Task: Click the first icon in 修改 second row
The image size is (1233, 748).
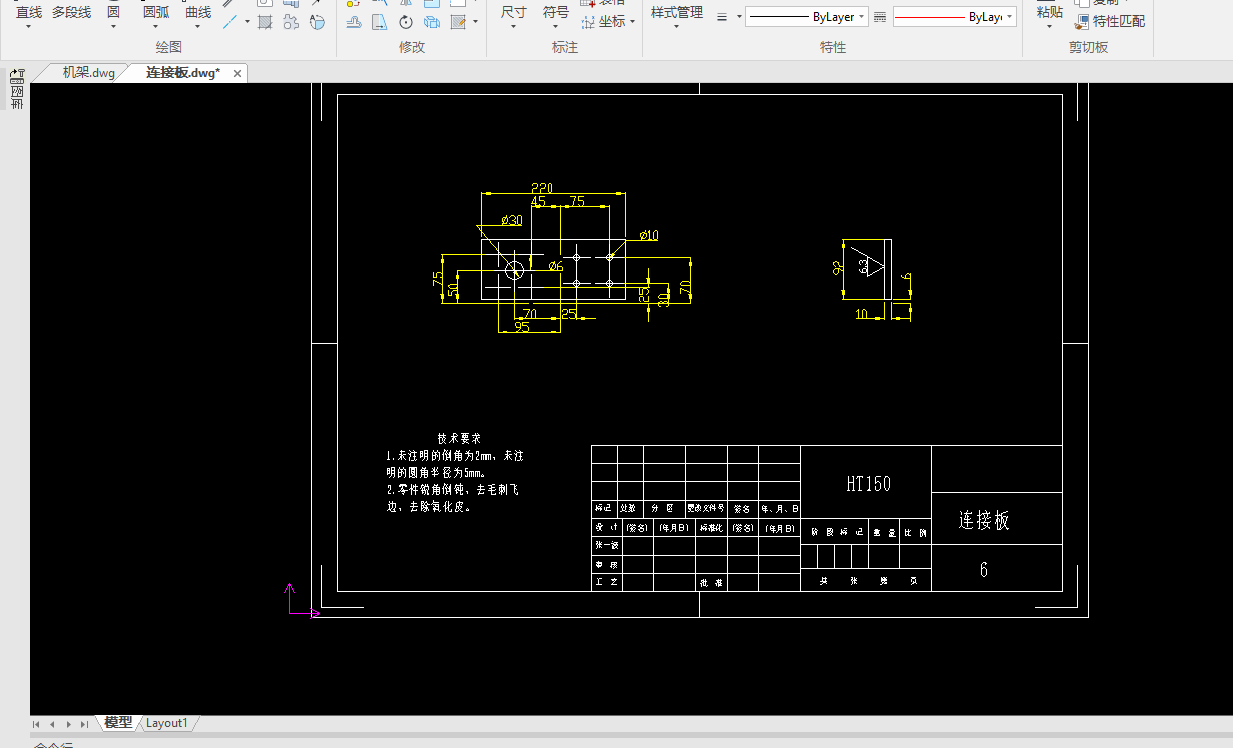Action: tap(354, 21)
